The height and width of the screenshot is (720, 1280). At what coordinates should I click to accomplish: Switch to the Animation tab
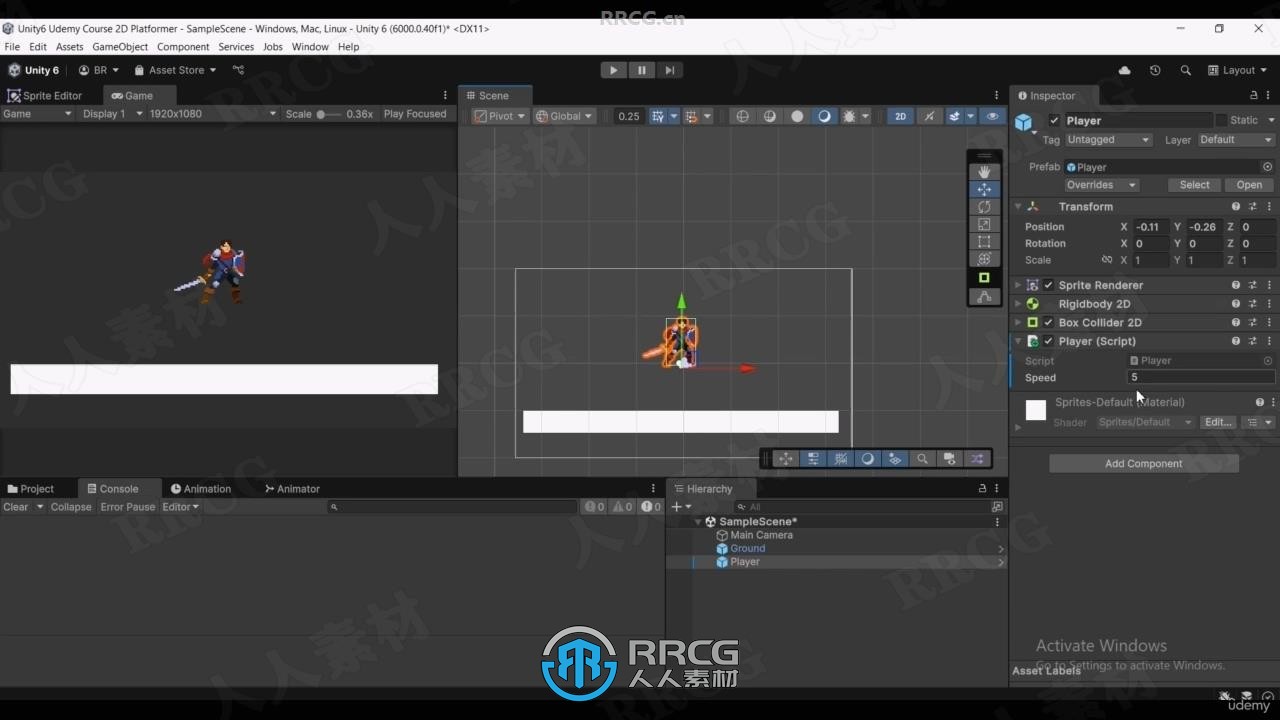tap(201, 489)
